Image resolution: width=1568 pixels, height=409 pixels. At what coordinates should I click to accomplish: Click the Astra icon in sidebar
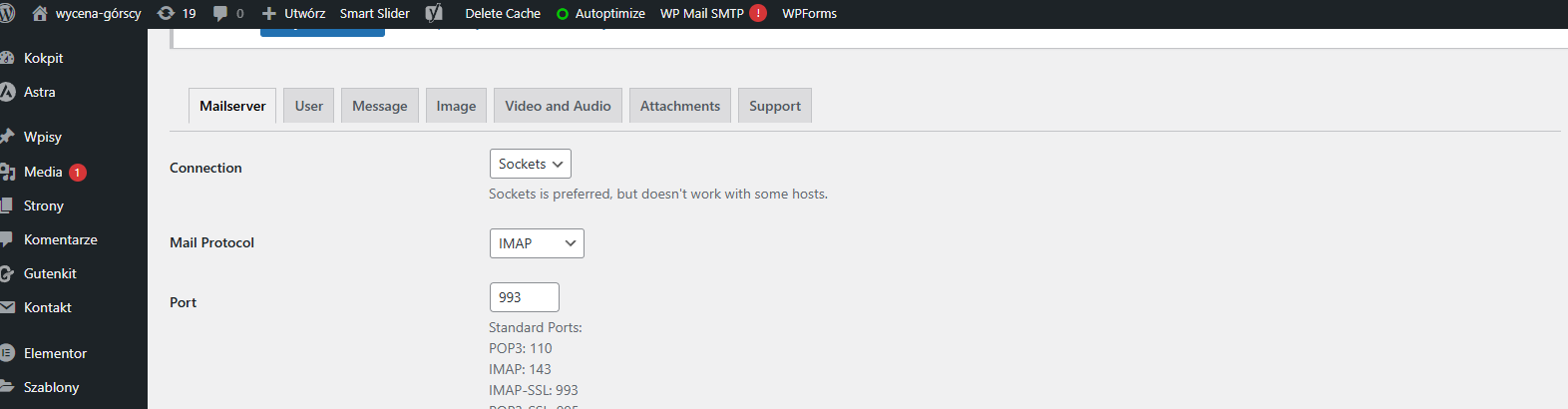[x=7, y=92]
